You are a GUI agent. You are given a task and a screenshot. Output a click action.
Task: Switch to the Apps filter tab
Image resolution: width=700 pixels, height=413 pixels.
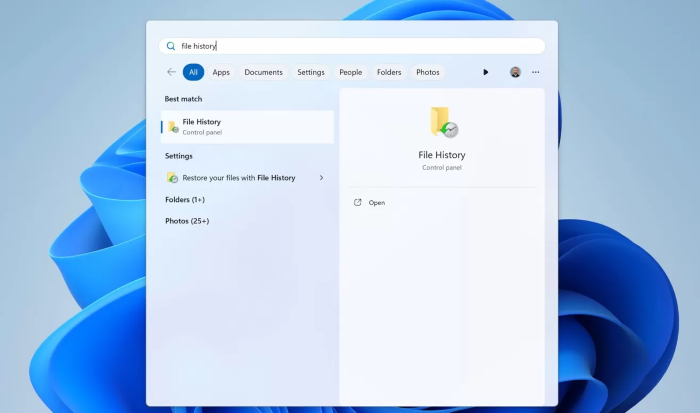pyautogui.click(x=221, y=72)
